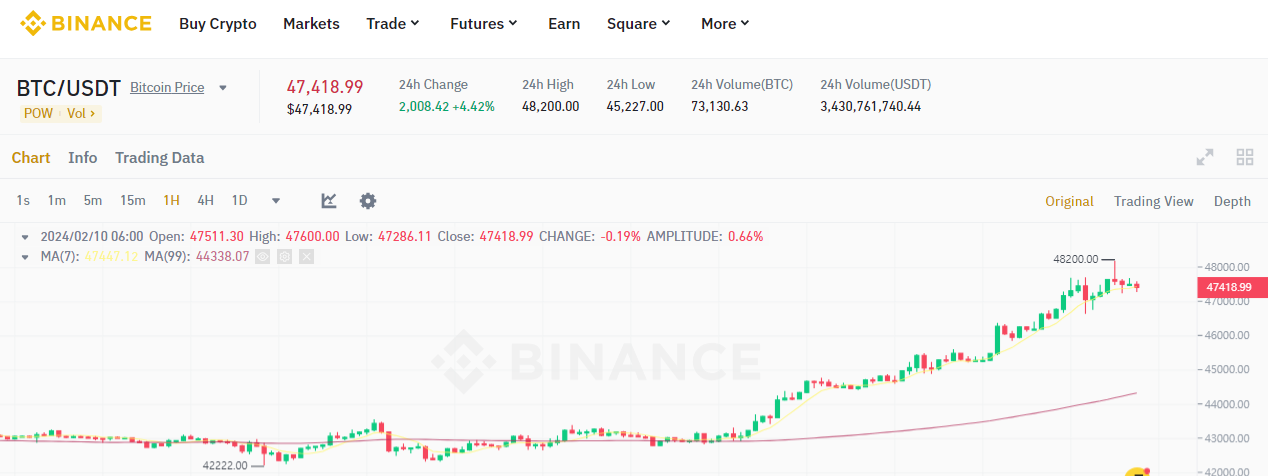Image resolution: width=1268 pixels, height=476 pixels.
Task: Open the Earn page
Action: tap(564, 23)
